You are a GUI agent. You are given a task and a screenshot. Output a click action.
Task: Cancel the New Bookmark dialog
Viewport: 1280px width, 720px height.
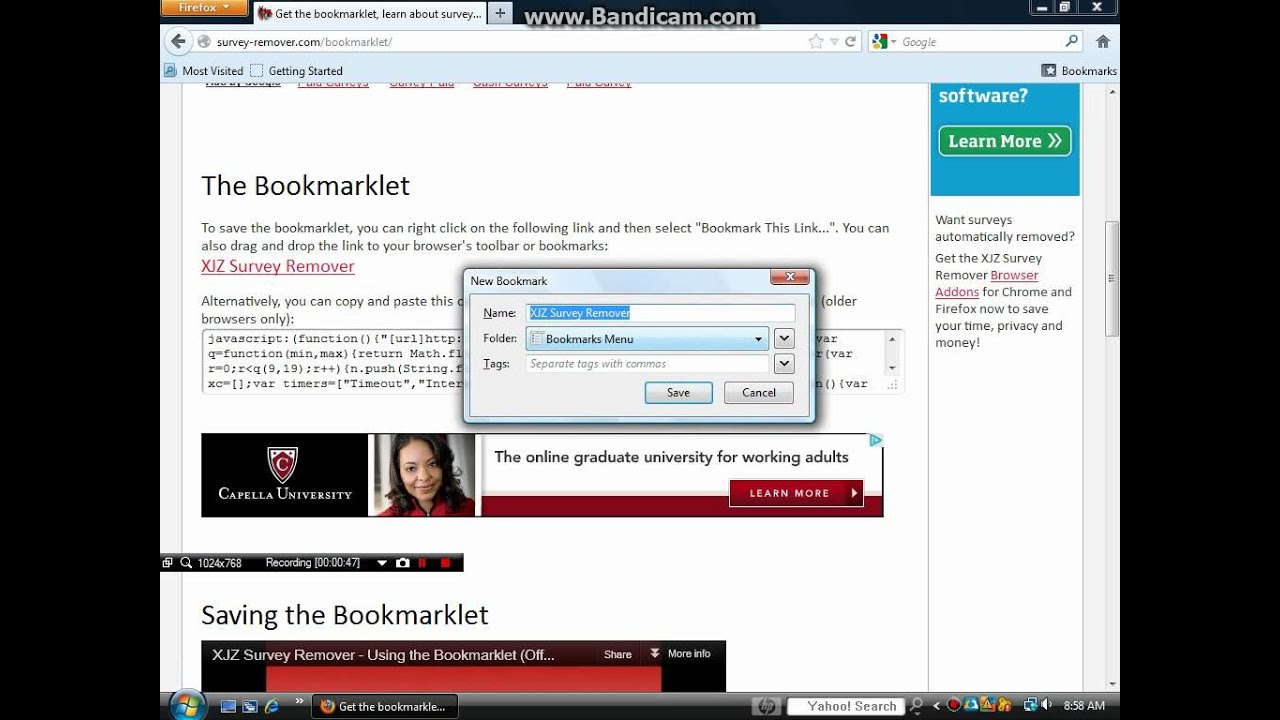tap(759, 393)
